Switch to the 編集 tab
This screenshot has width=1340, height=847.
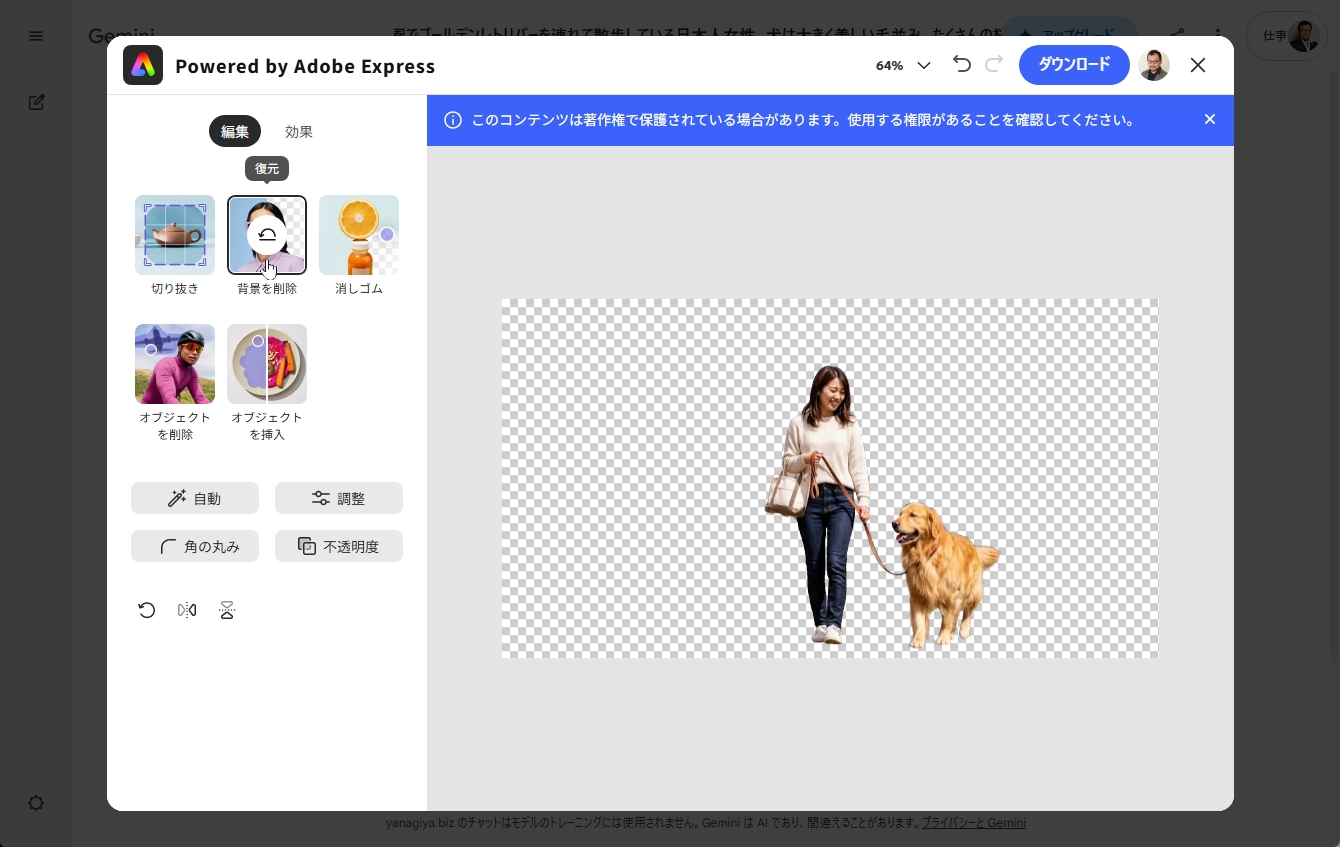click(x=235, y=131)
